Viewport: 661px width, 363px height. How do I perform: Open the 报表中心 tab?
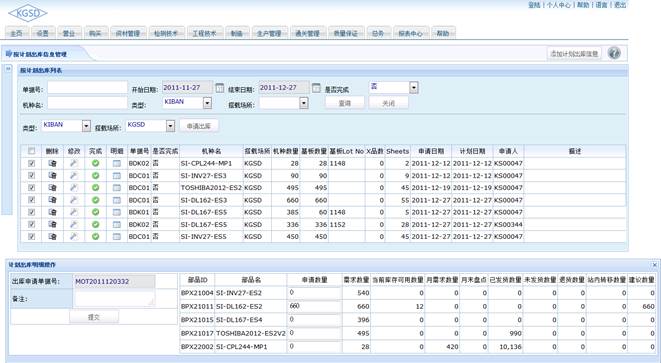click(411, 33)
